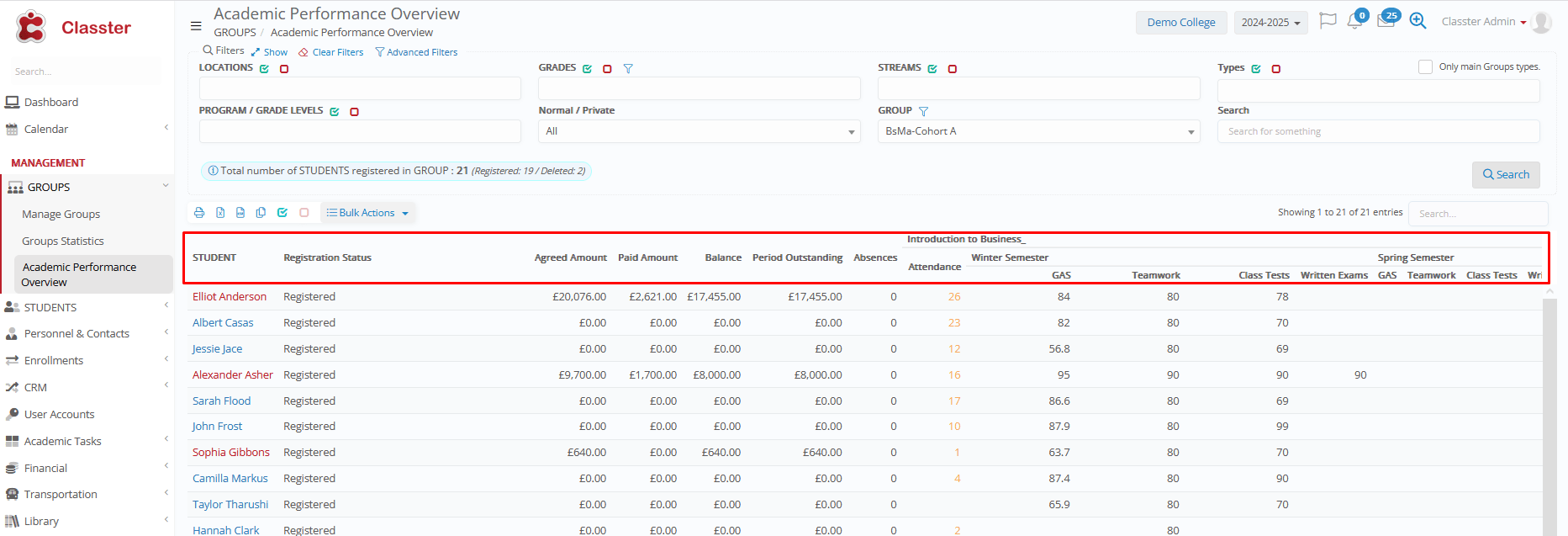Open the GROUP dropdown showing BsMa-Cohort A

[1038, 131]
